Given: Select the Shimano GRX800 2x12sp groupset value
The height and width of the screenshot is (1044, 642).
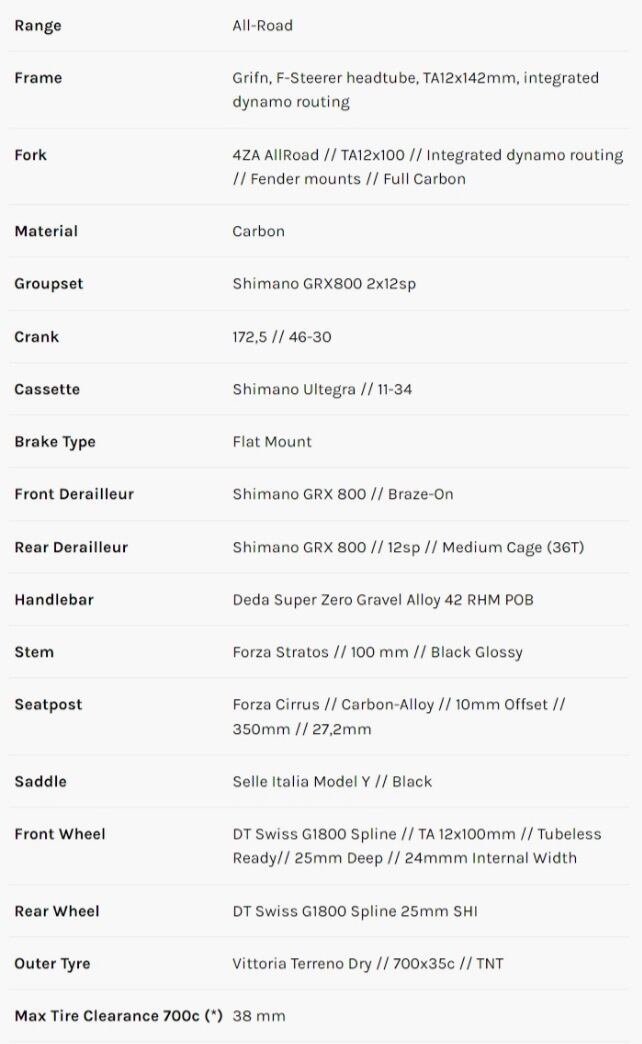Looking at the screenshot, I should [x=324, y=284].
